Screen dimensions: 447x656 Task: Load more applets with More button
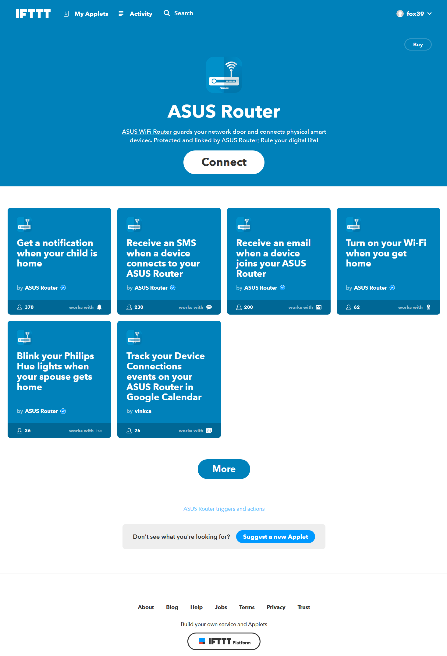(224, 469)
